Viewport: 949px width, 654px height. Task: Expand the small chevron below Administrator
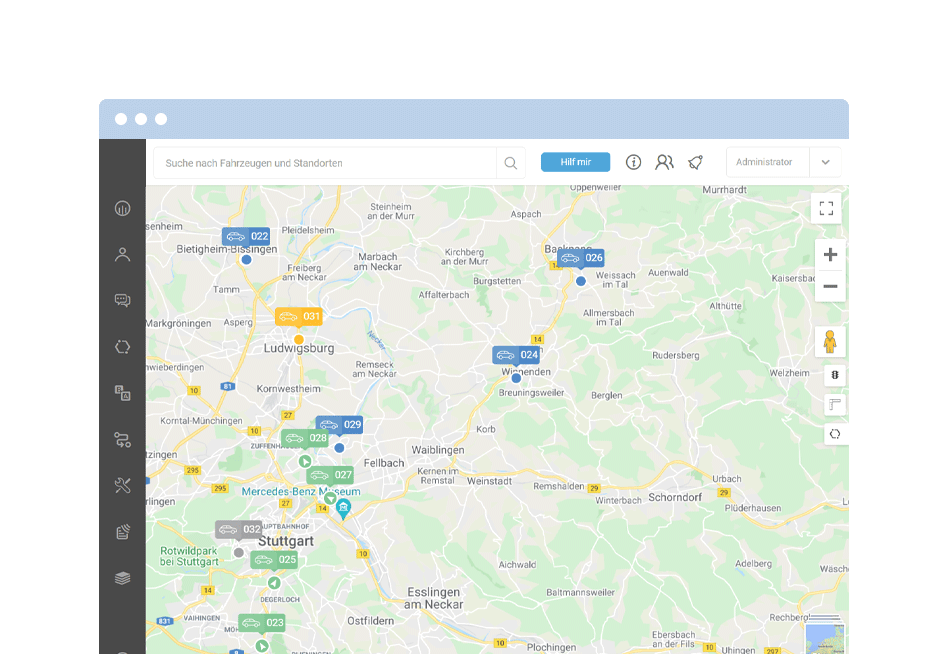pos(825,161)
